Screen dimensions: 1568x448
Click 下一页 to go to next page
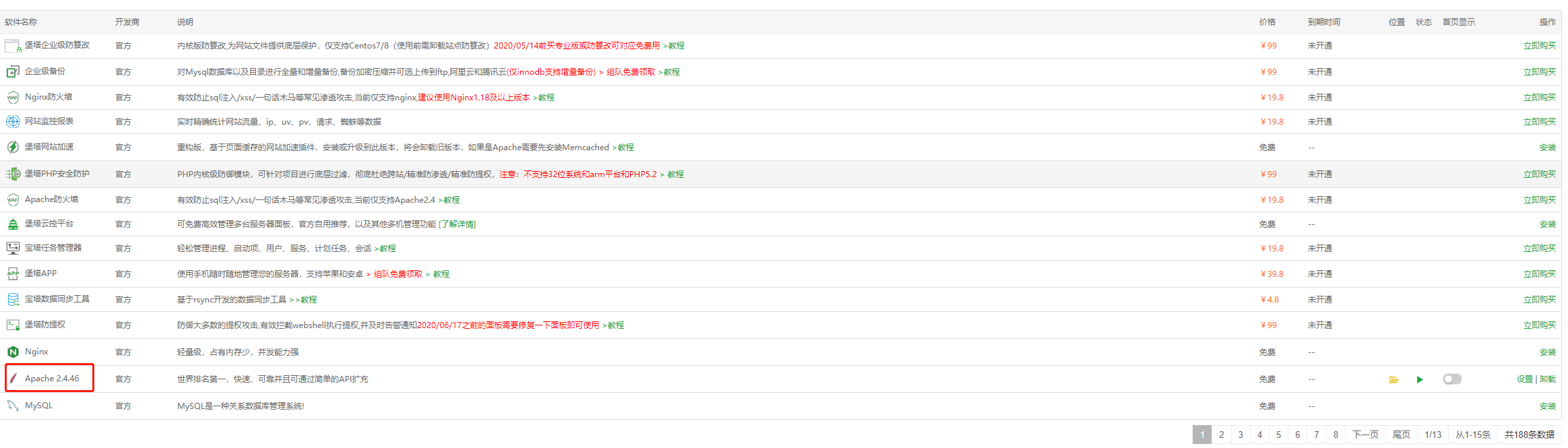1365,435
